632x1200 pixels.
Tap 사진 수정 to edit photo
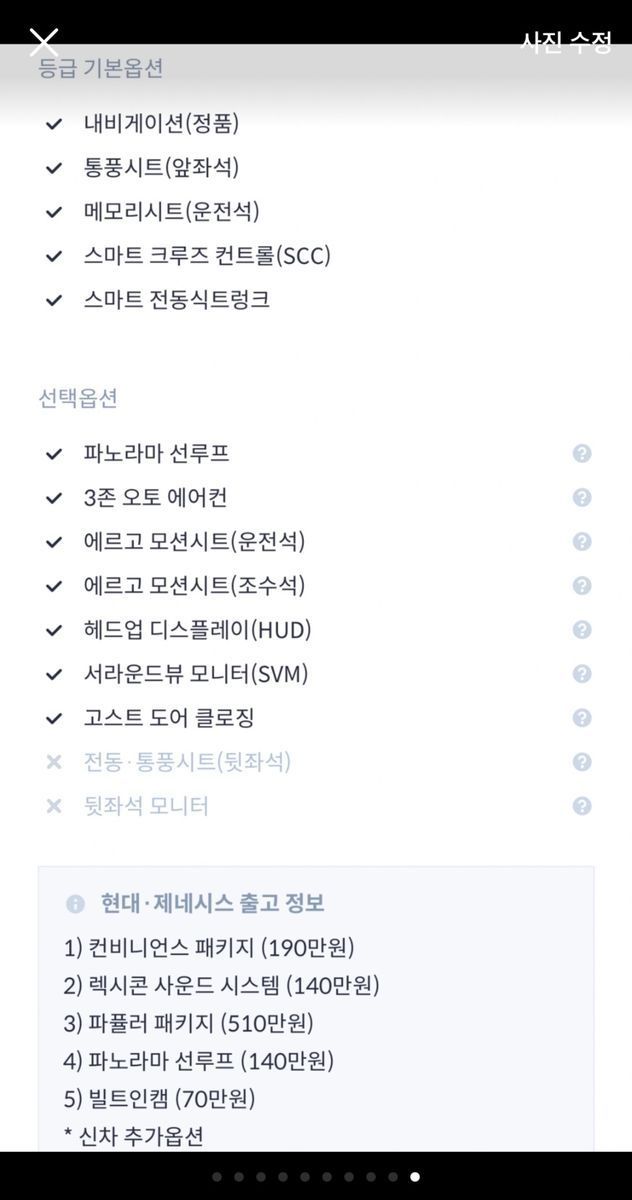click(565, 42)
